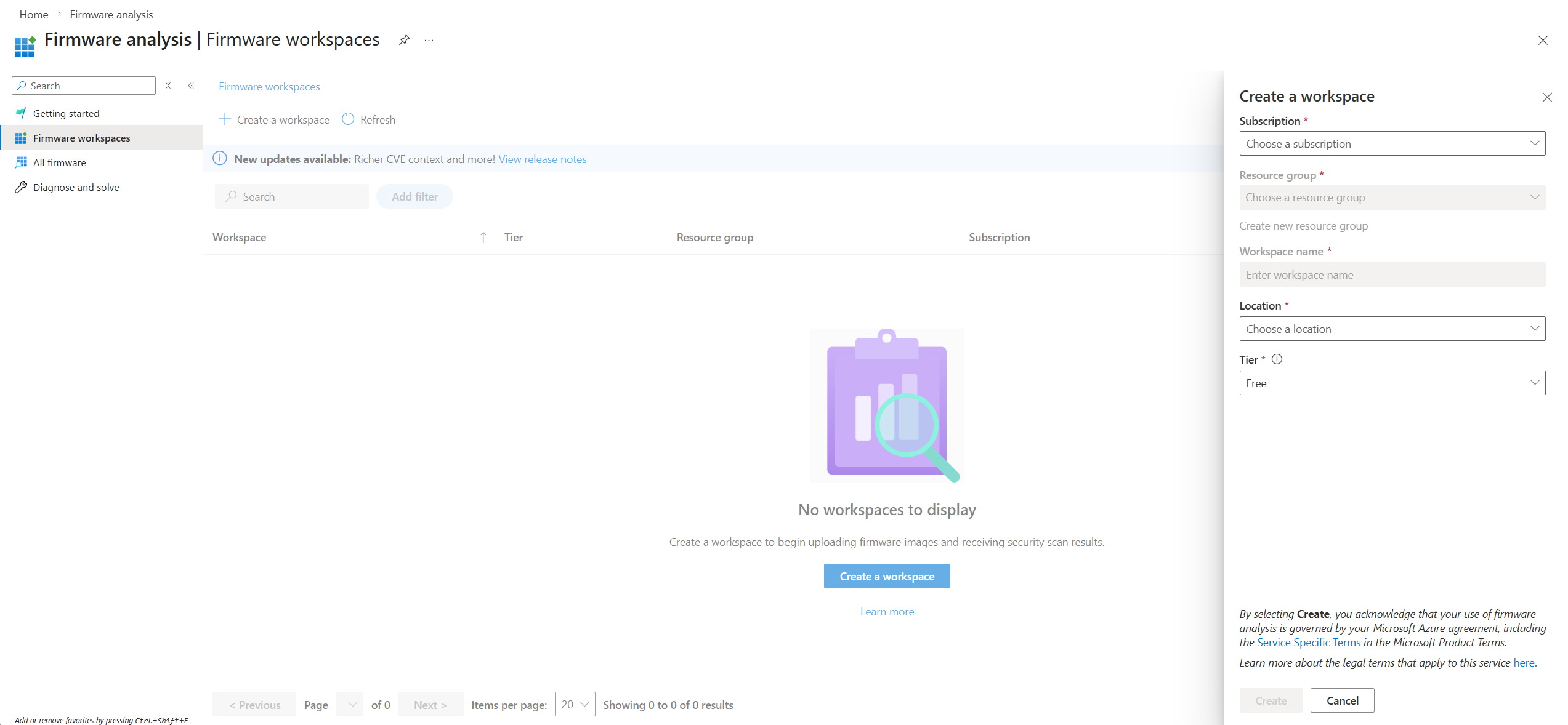The width and height of the screenshot is (1568, 725).
Task: Click the Create button in panel
Action: point(1271,700)
